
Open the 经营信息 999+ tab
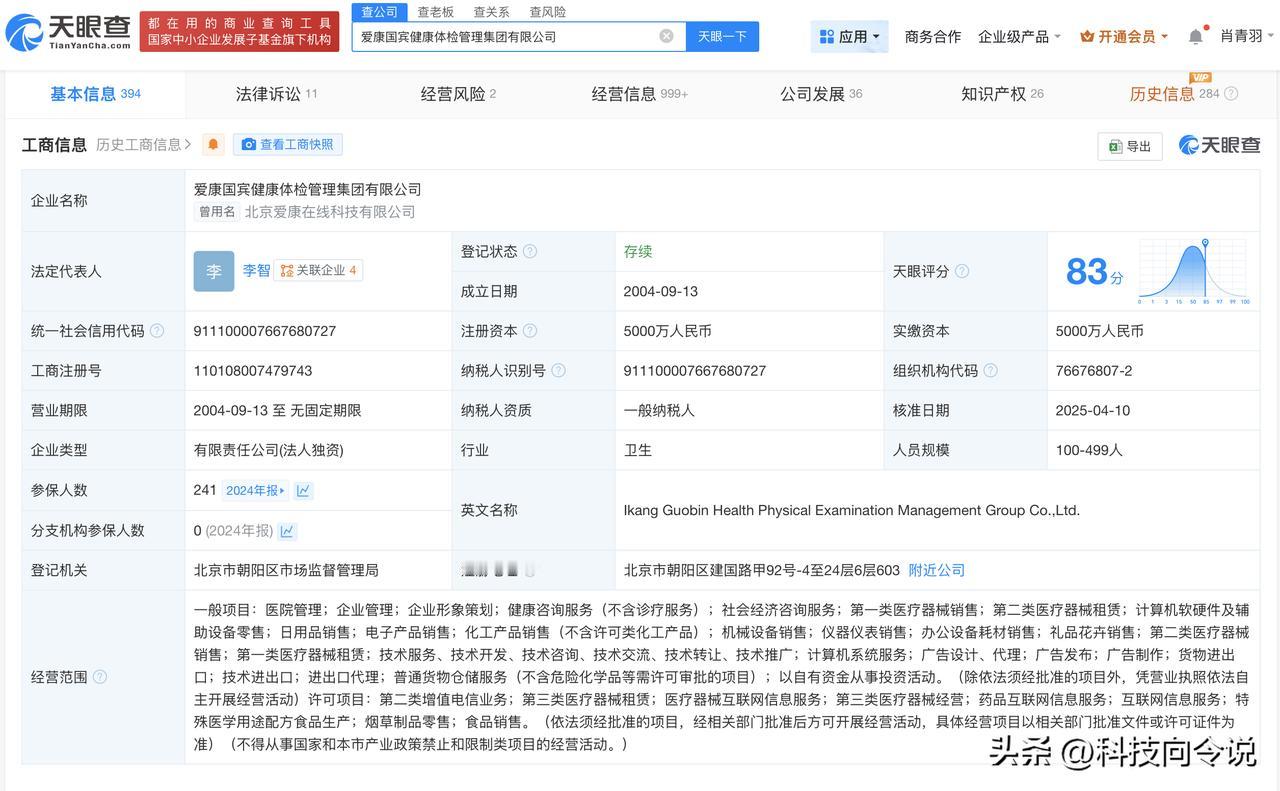(640, 94)
